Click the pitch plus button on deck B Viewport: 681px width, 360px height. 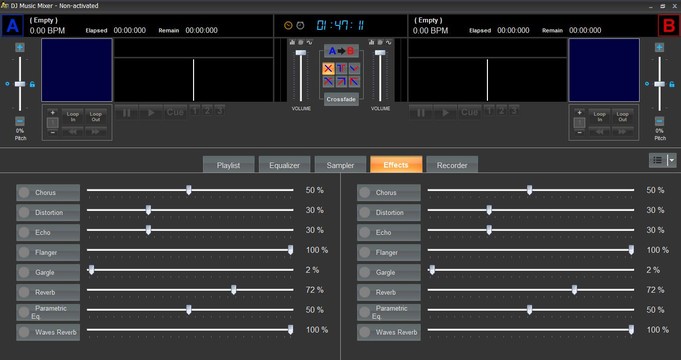click(659, 47)
